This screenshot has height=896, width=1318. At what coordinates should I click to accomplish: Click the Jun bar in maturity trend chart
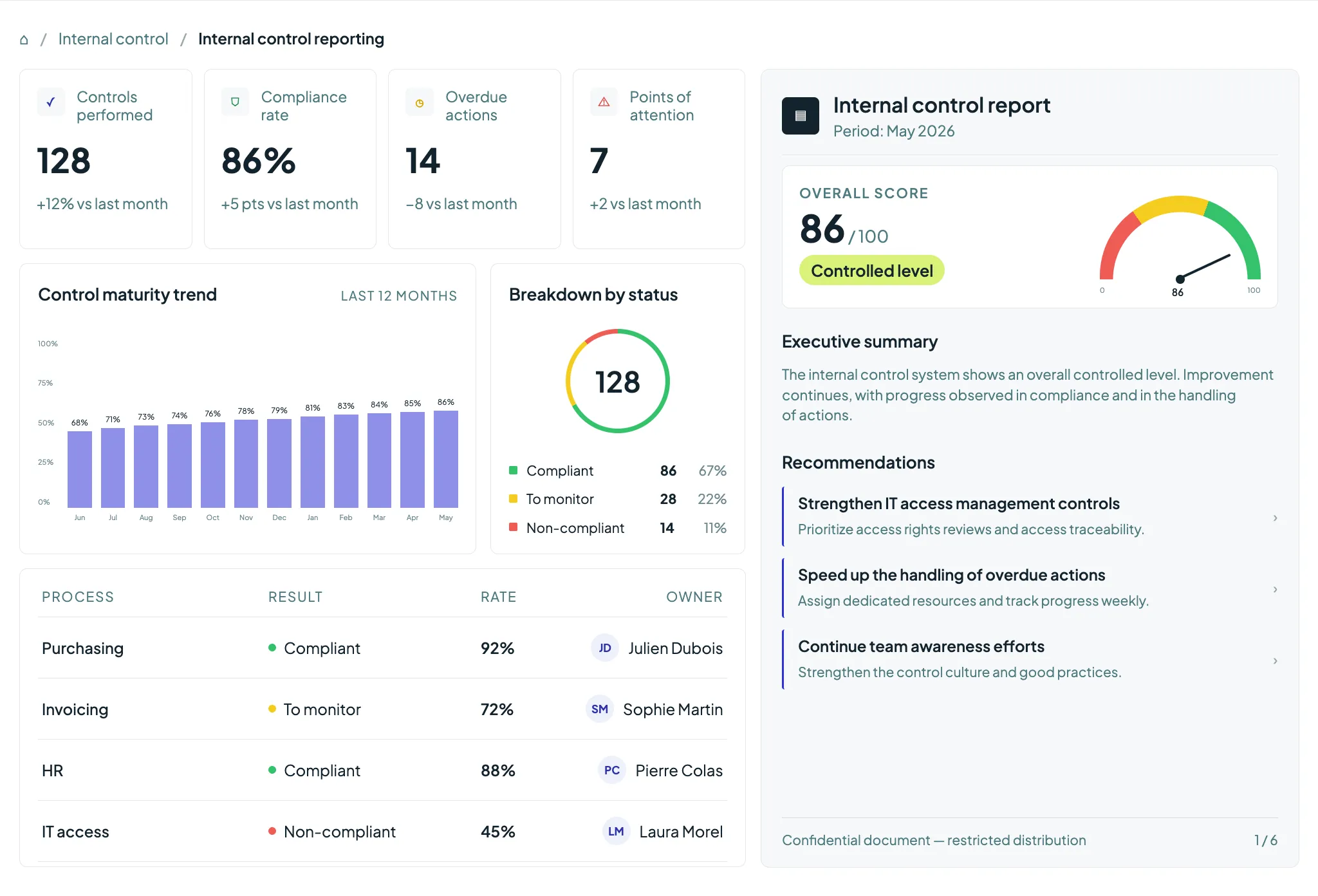pyautogui.click(x=80, y=469)
